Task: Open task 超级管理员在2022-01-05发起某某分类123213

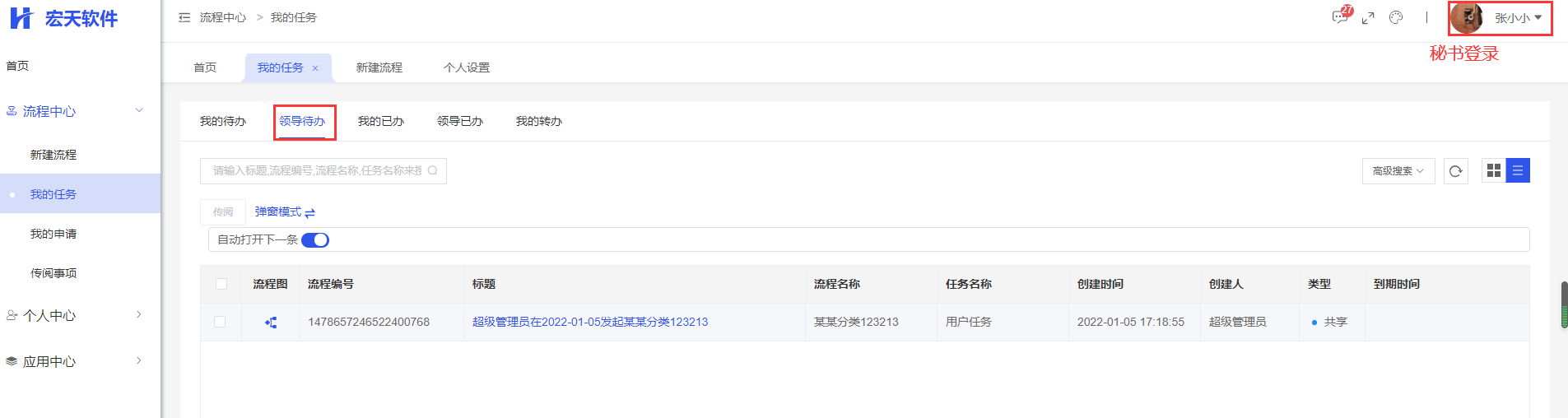Action: [590, 322]
